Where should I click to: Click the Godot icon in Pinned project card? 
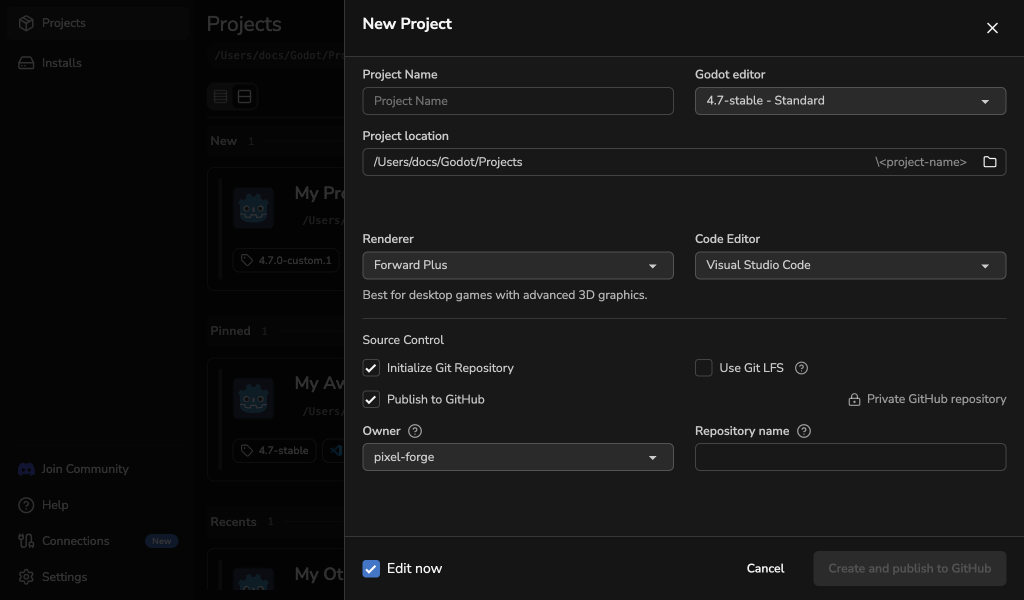click(253, 398)
